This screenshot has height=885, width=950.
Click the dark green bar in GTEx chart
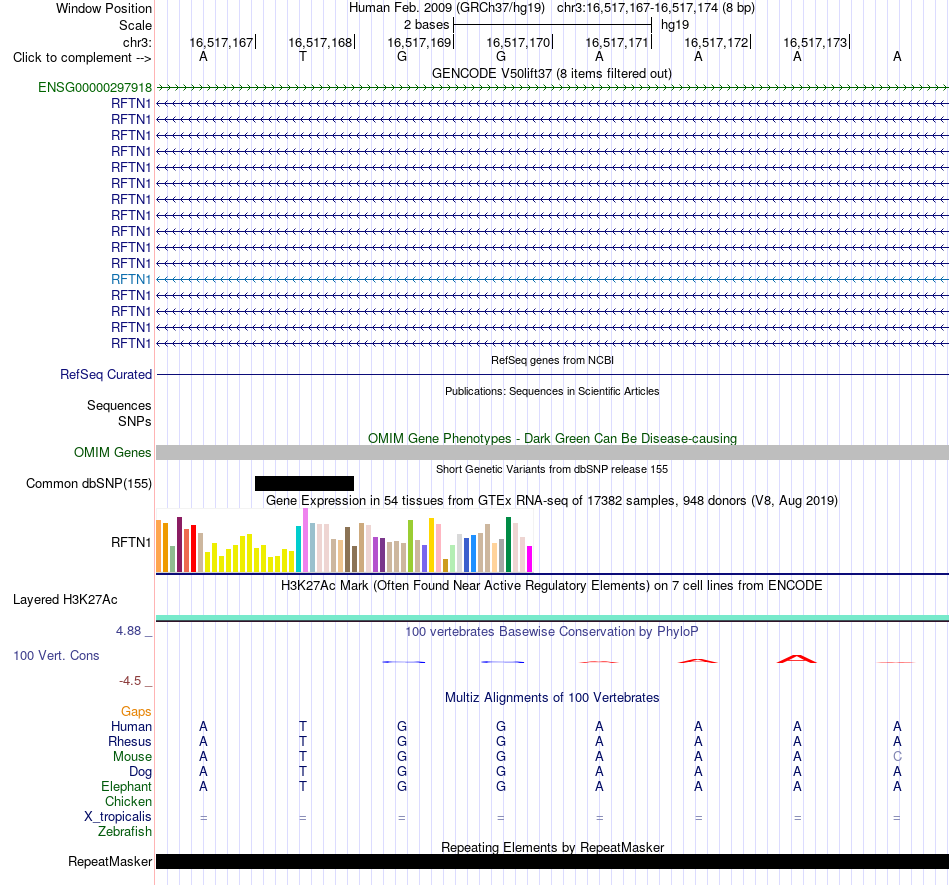pyautogui.click(x=508, y=545)
